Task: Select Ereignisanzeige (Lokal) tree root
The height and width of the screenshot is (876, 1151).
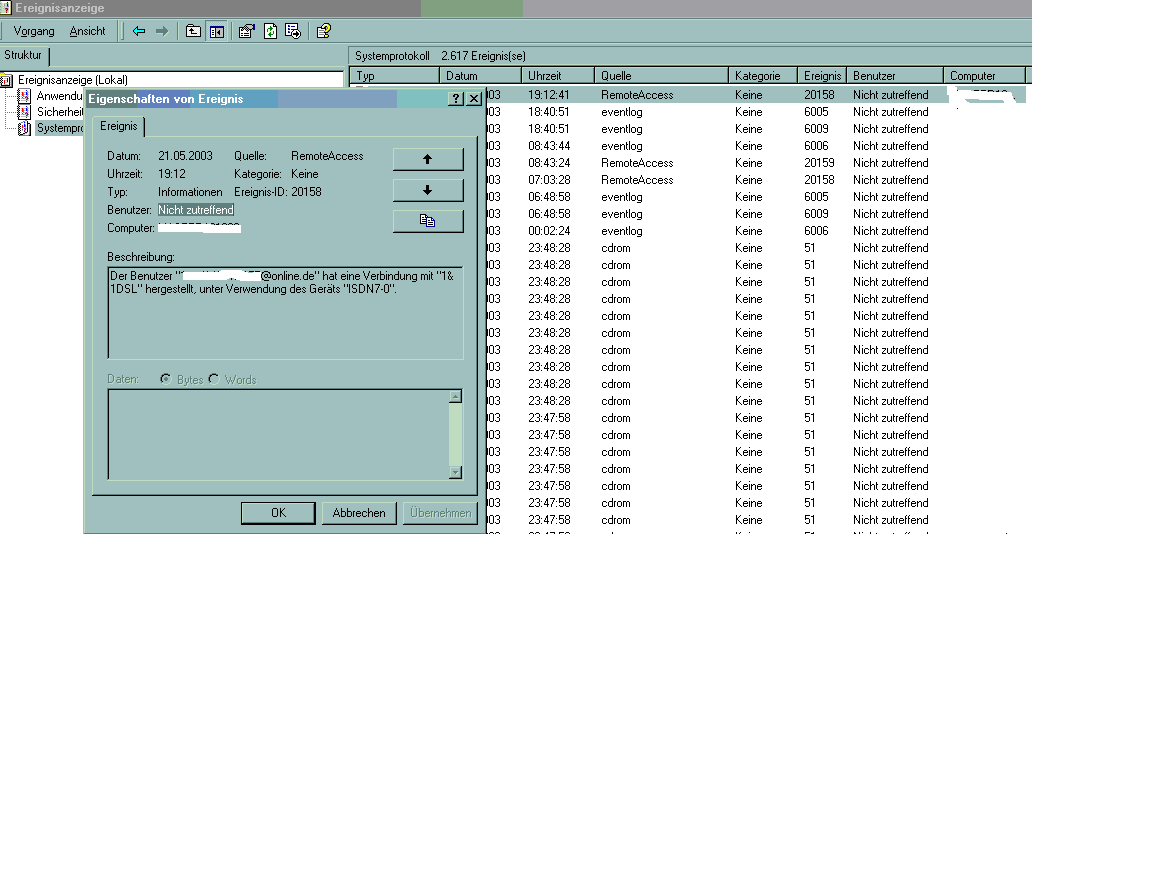Action: click(72, 79)
